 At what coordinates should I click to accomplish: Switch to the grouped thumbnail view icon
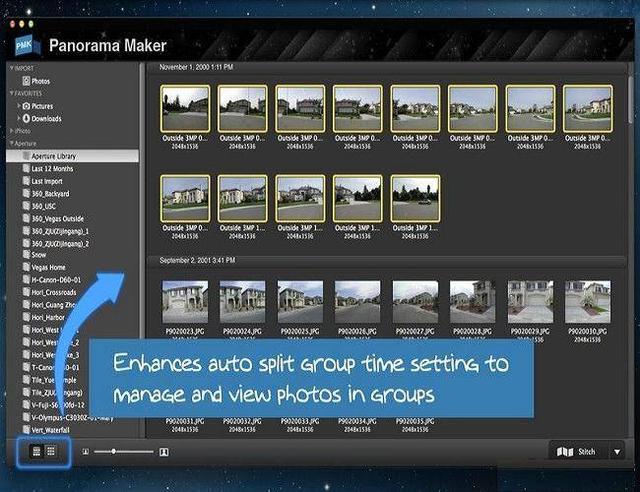click(36, 451)
